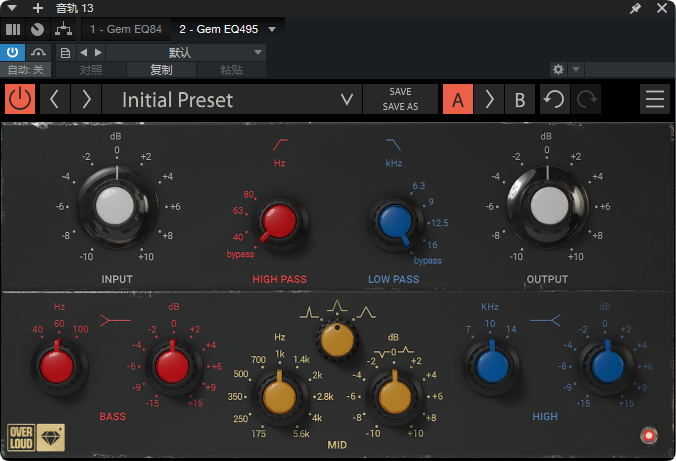Select the narrow mid bandwidth shape icon
Screen dimensions: 676x461
tap(309, 312)
